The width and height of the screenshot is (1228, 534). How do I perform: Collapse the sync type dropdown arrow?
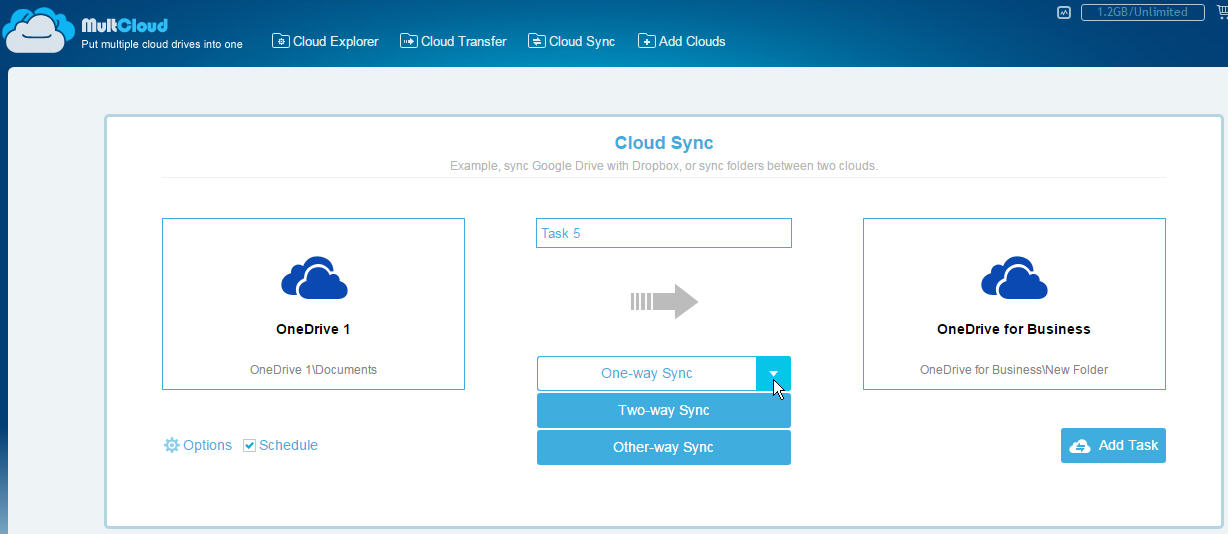coord(773,373)
